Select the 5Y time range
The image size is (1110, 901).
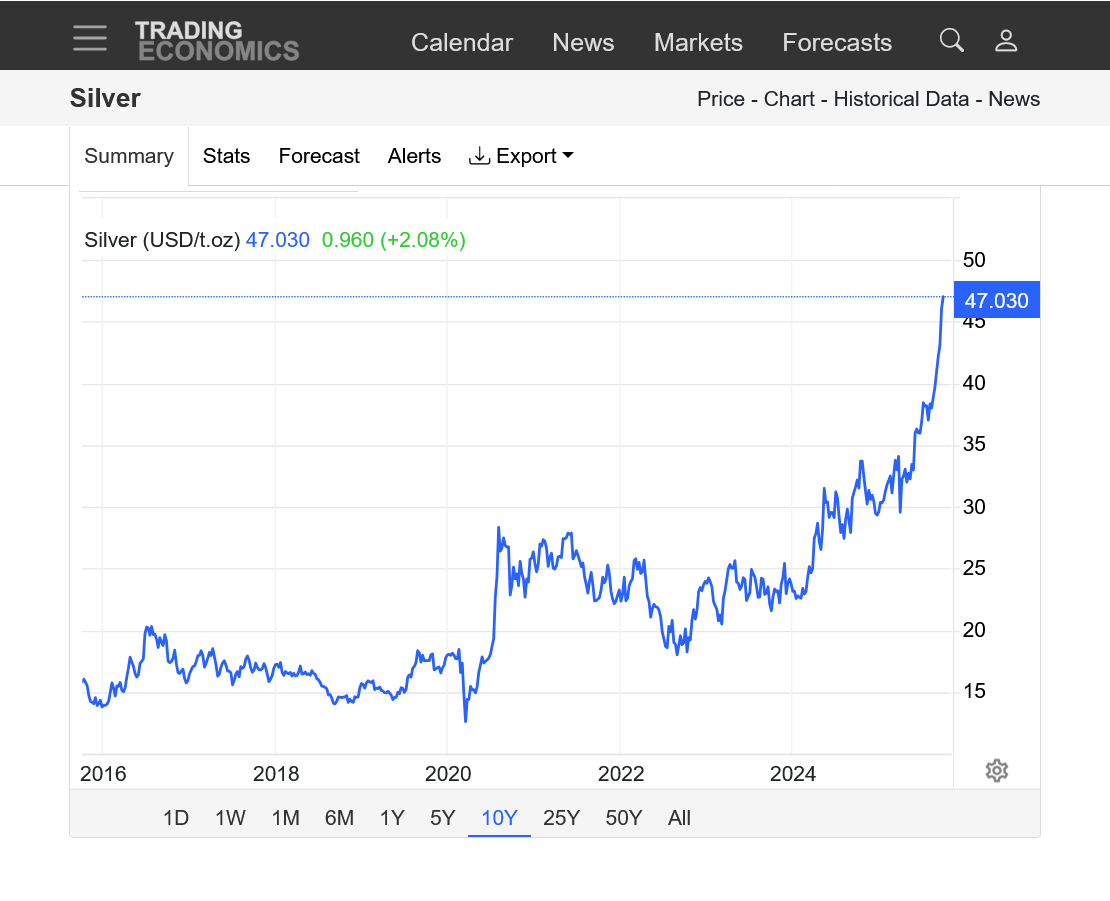point(443,818)
